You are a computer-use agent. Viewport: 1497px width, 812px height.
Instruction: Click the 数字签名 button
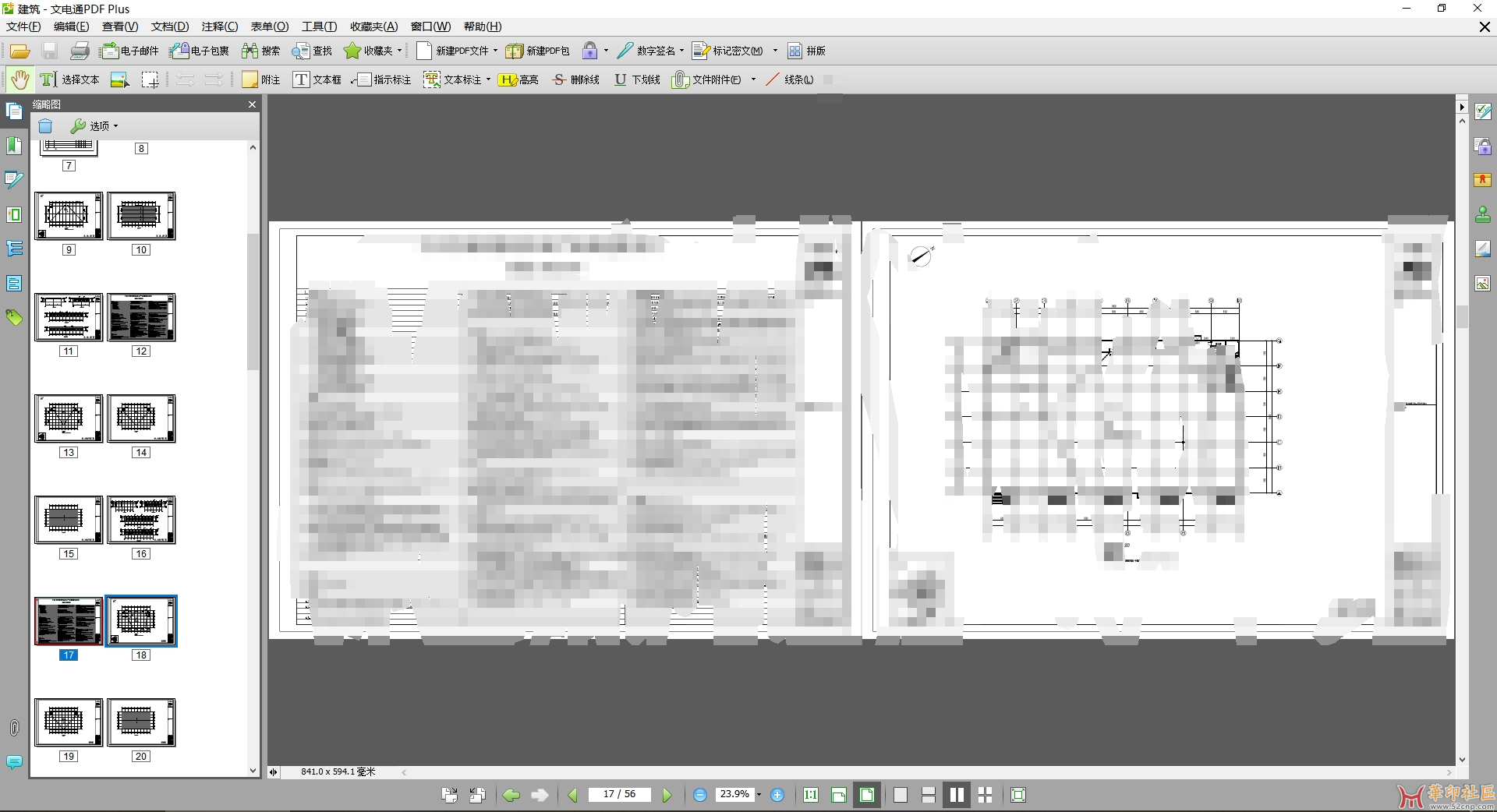(649, 51)
